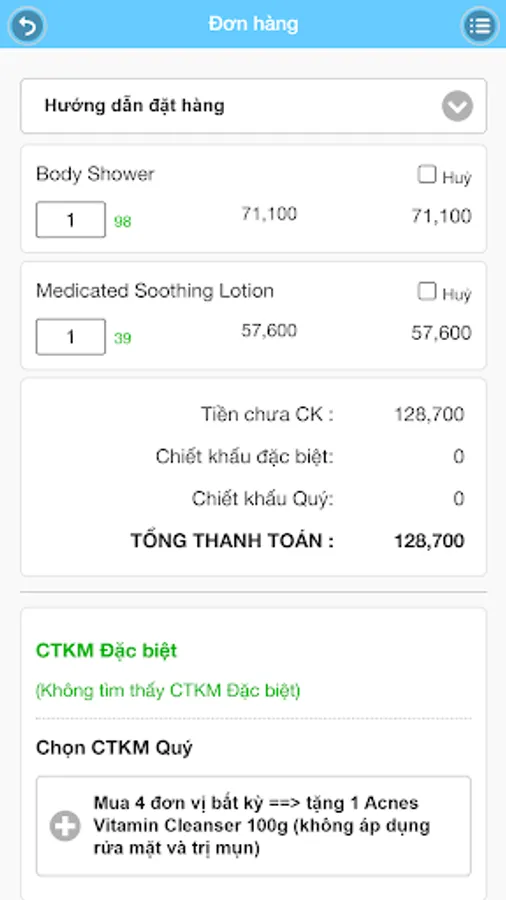Screen dimensions: 506x900
Task: Click the plus icon for CTKM Quý promotion
Action: pos(65,826)
